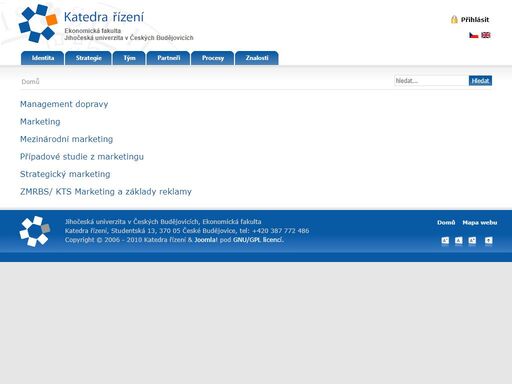Open Management dopravy course link
The height and width of the screenshot is (384, 512).
pyautogui.click(x=64, y=104)
